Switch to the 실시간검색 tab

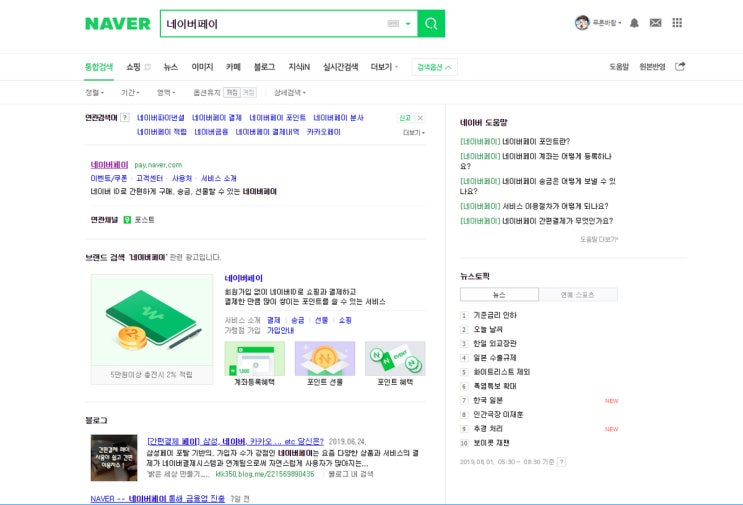[341, 67]
